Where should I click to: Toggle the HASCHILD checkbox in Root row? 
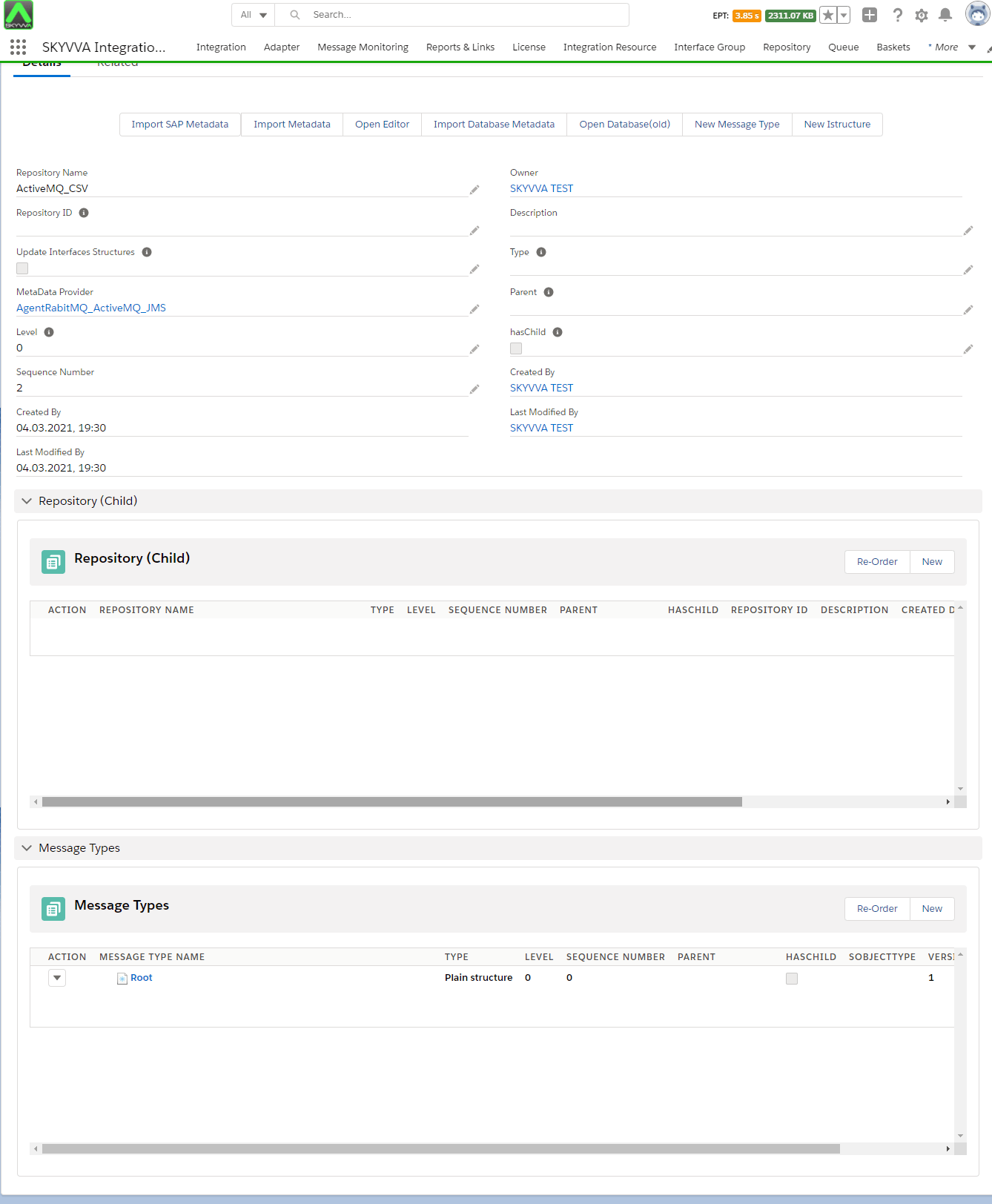point(792,979)
